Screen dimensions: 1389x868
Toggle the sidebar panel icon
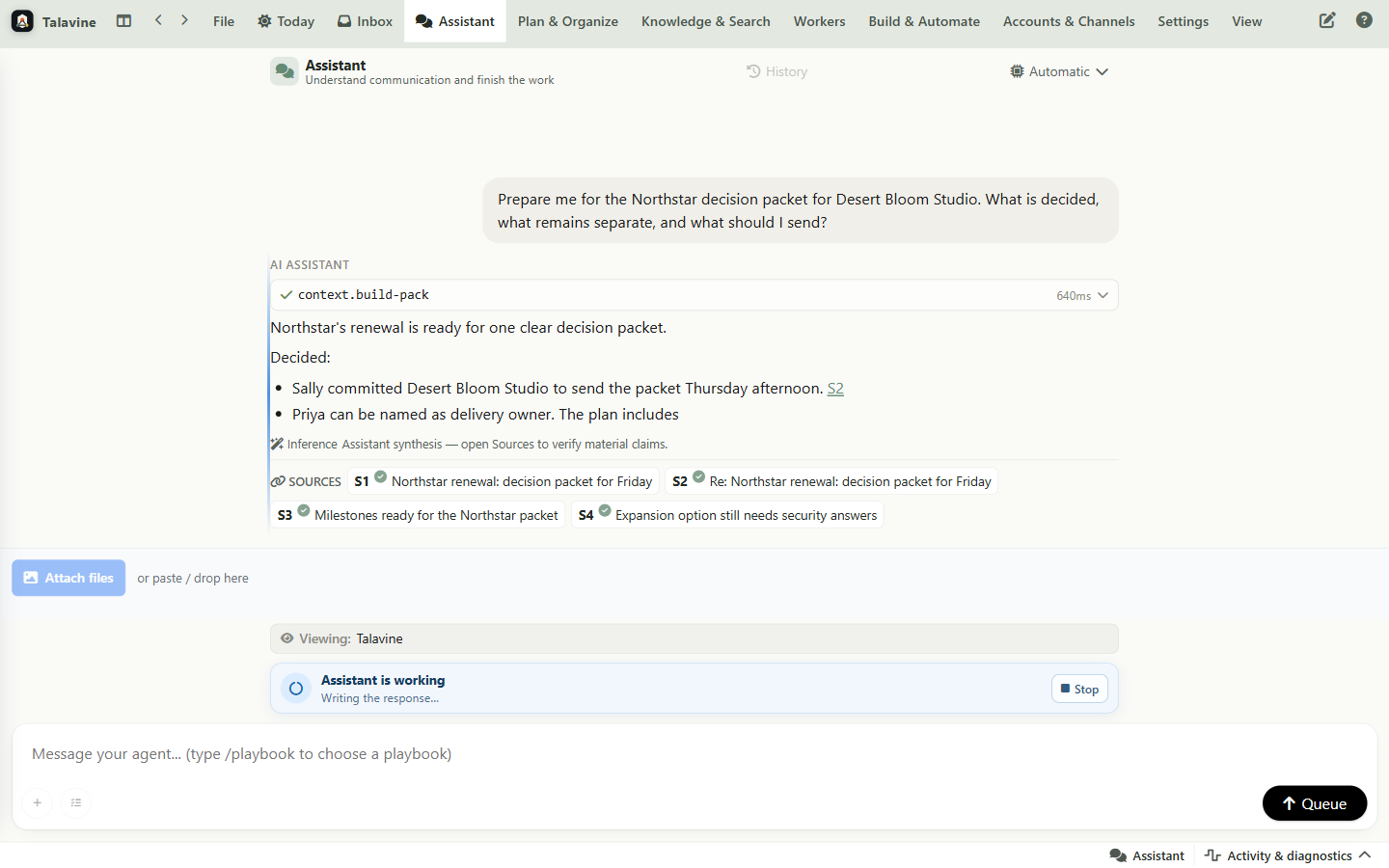pyautogui.click(x=123, y=20)
